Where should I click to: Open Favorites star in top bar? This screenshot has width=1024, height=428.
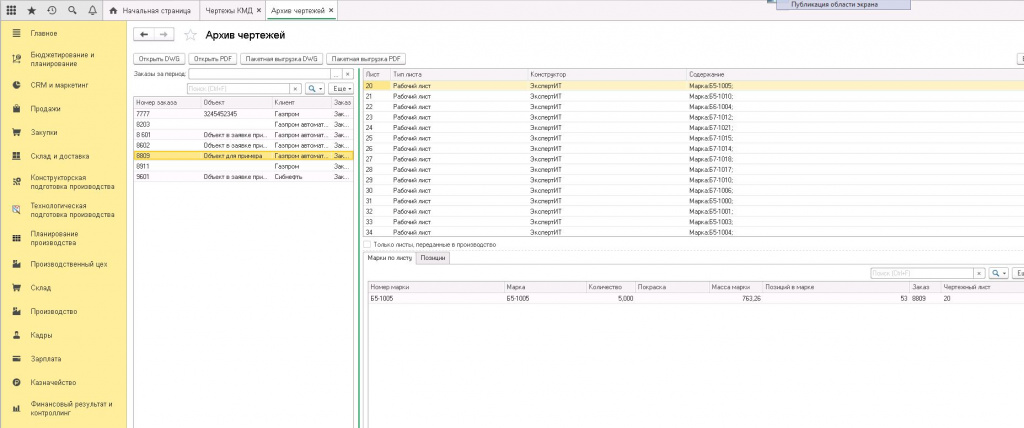(x=31, y=10)
